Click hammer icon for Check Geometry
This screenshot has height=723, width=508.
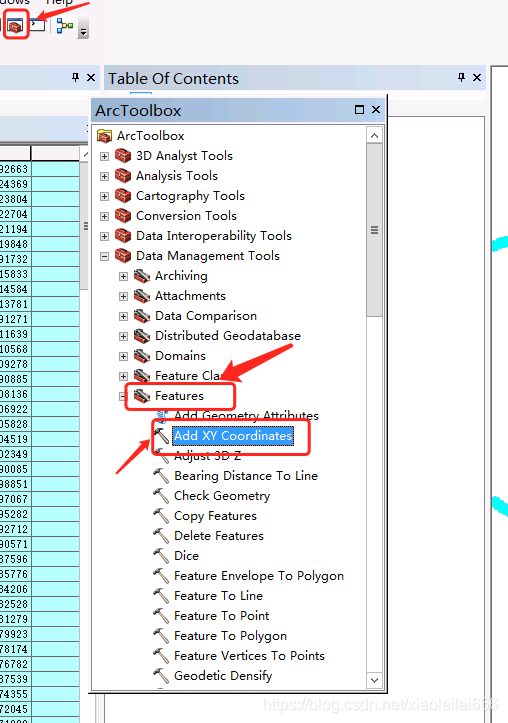[x=161, y=496]
